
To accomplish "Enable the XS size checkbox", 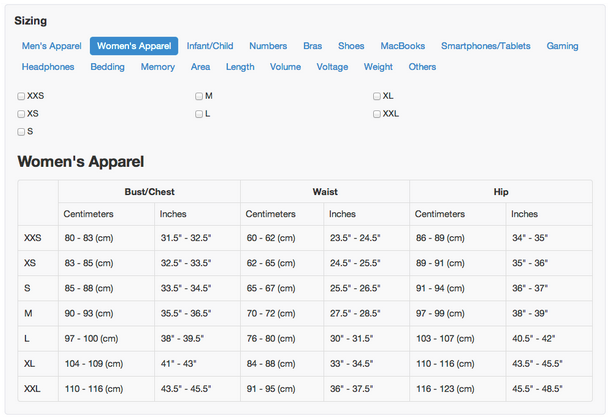I will [x=21, y=114].
